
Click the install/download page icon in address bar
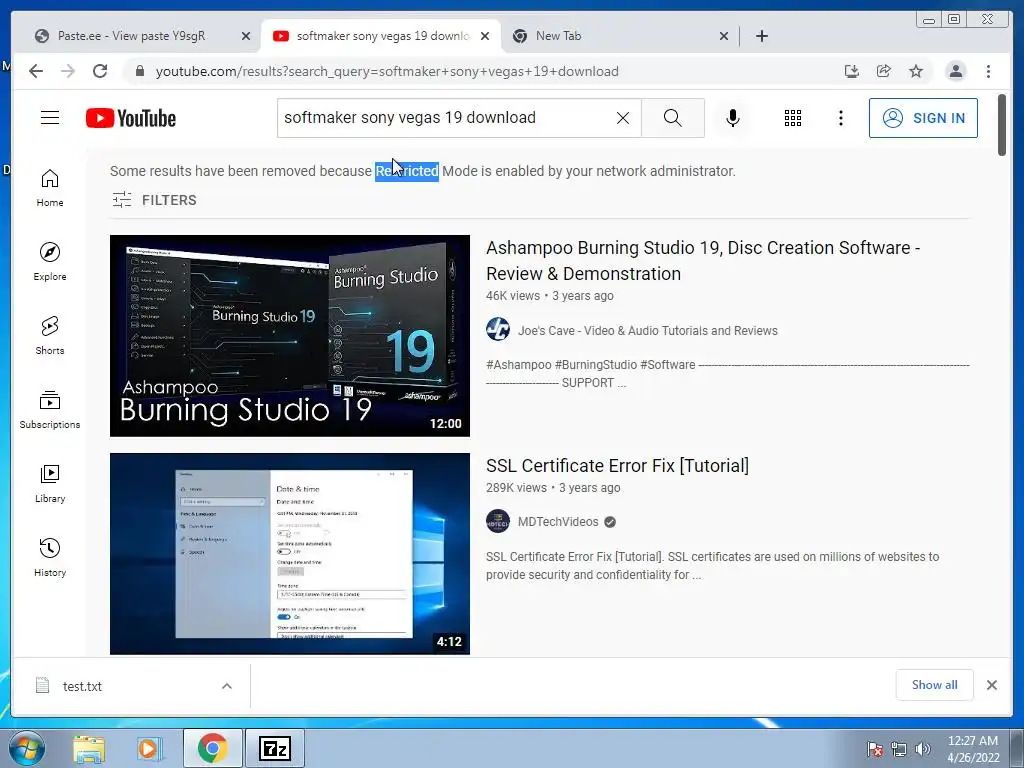tap(852, 71)
